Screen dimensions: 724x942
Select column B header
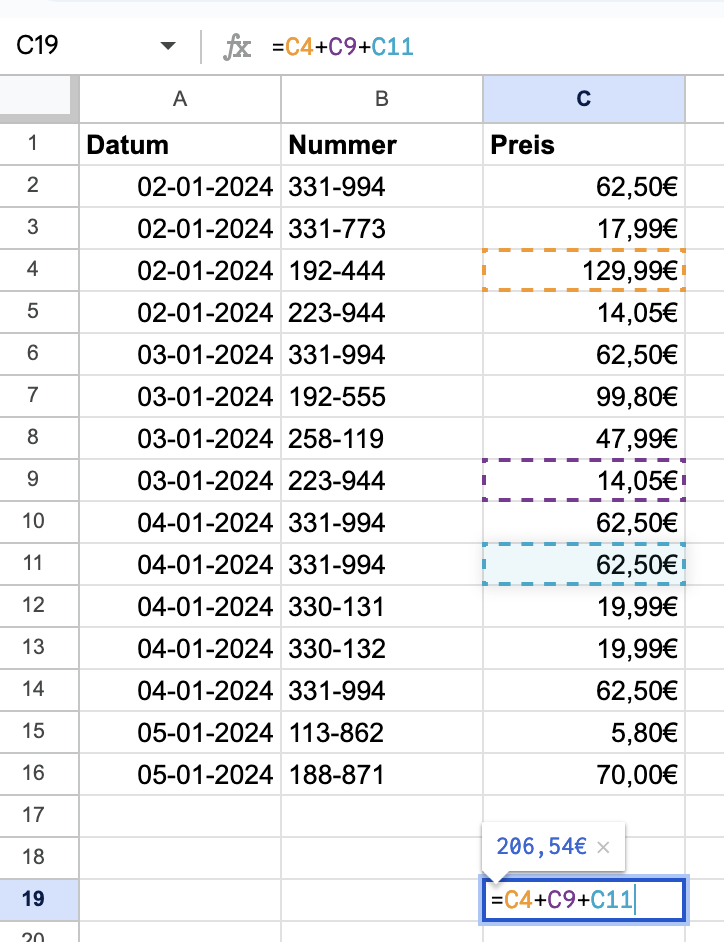[x=382, y=99]
